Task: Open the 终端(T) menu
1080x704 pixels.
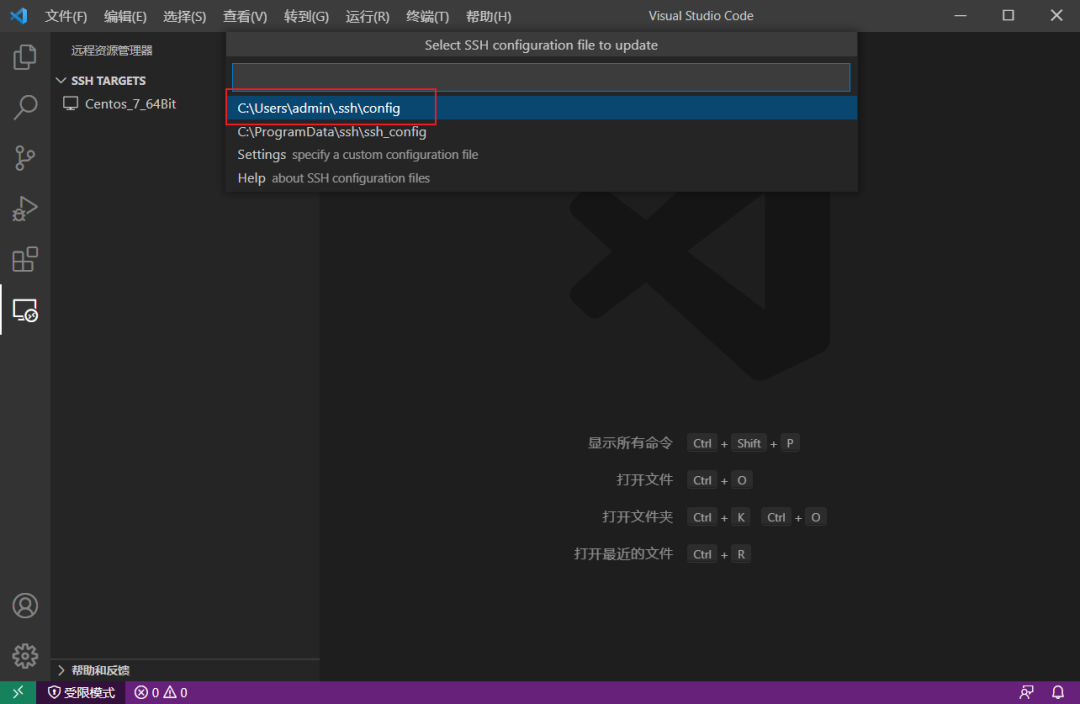Action: (427, 16)
